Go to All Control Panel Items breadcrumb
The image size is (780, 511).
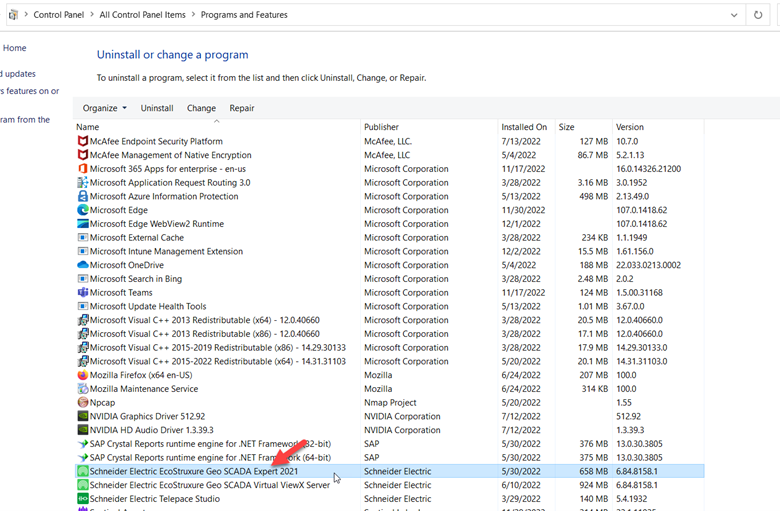point(142,15)
